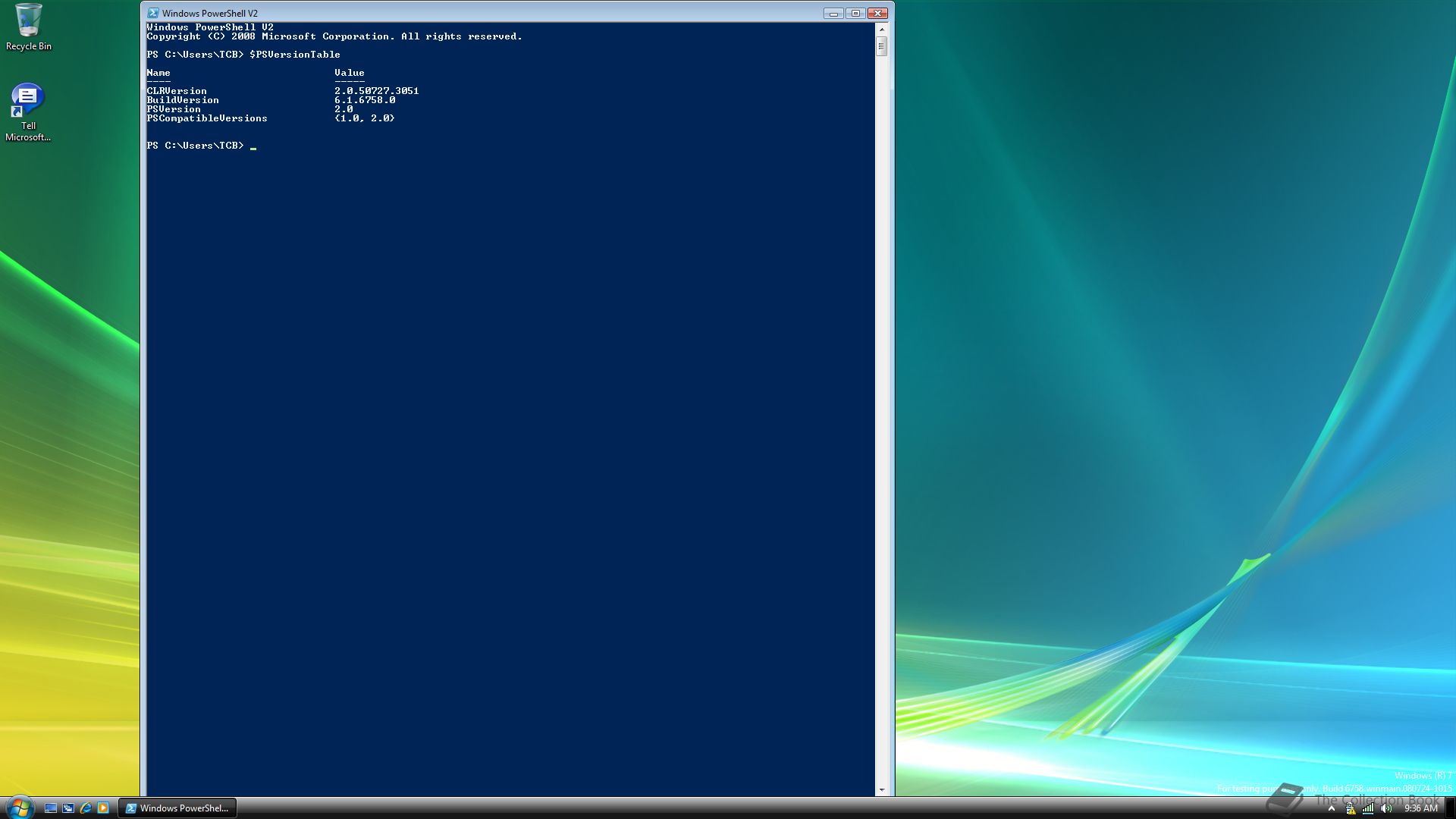Screen dimensions: 1456x819
Task: Minimize the Windows PowerShell V2 window
Action: [833, 13]
